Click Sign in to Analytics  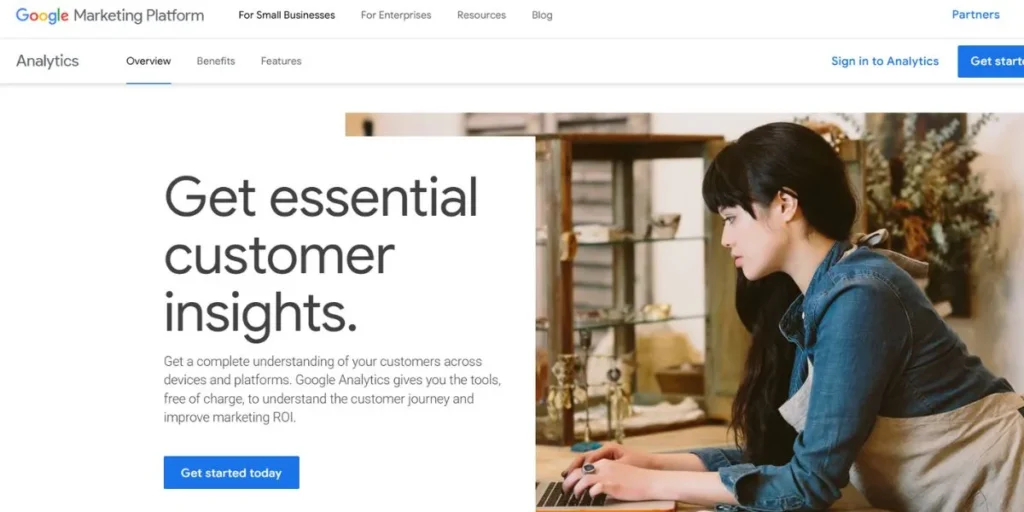(x=885, y=61)
